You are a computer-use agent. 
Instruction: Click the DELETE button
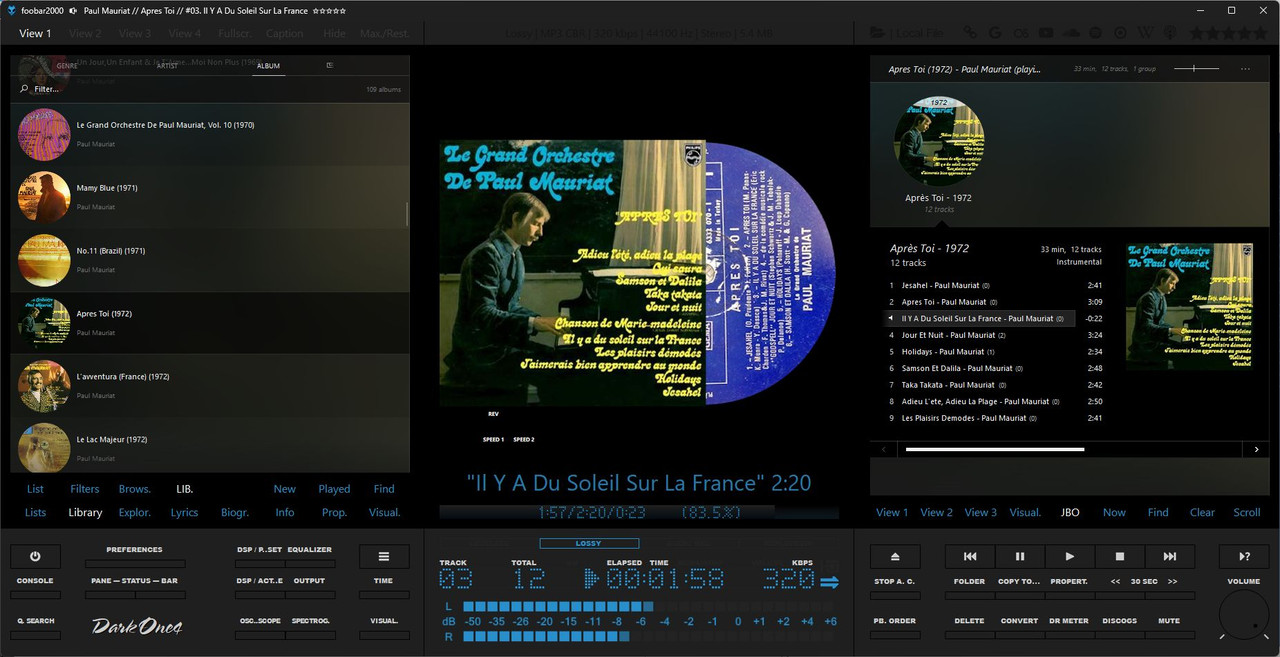969,621
